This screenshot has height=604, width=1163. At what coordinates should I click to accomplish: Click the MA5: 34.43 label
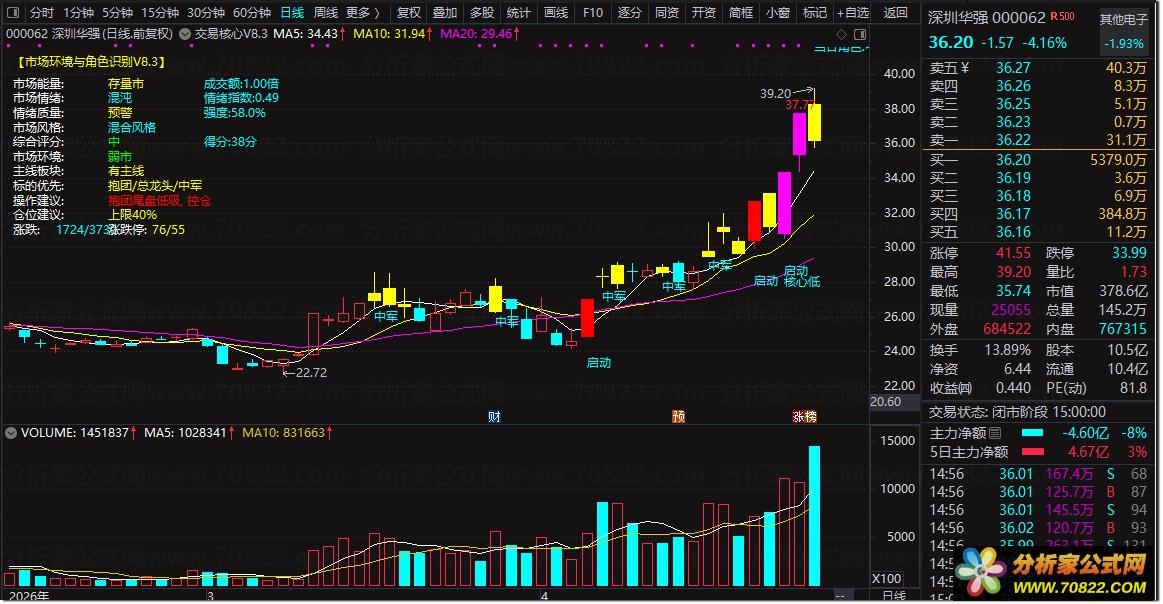[308, 34]
